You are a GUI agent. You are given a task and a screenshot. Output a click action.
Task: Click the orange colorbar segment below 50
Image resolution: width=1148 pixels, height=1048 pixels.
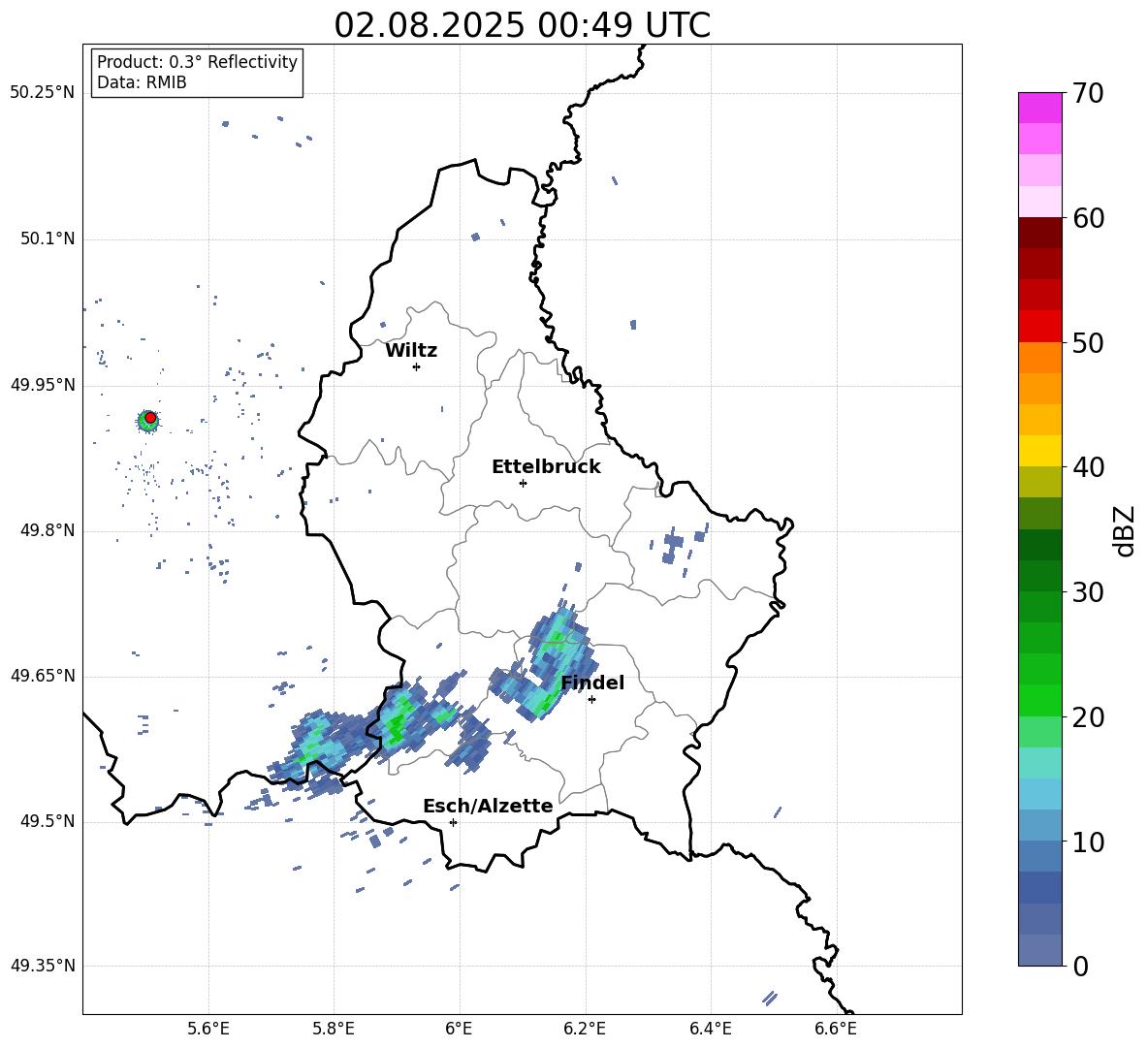[1039, 358]
